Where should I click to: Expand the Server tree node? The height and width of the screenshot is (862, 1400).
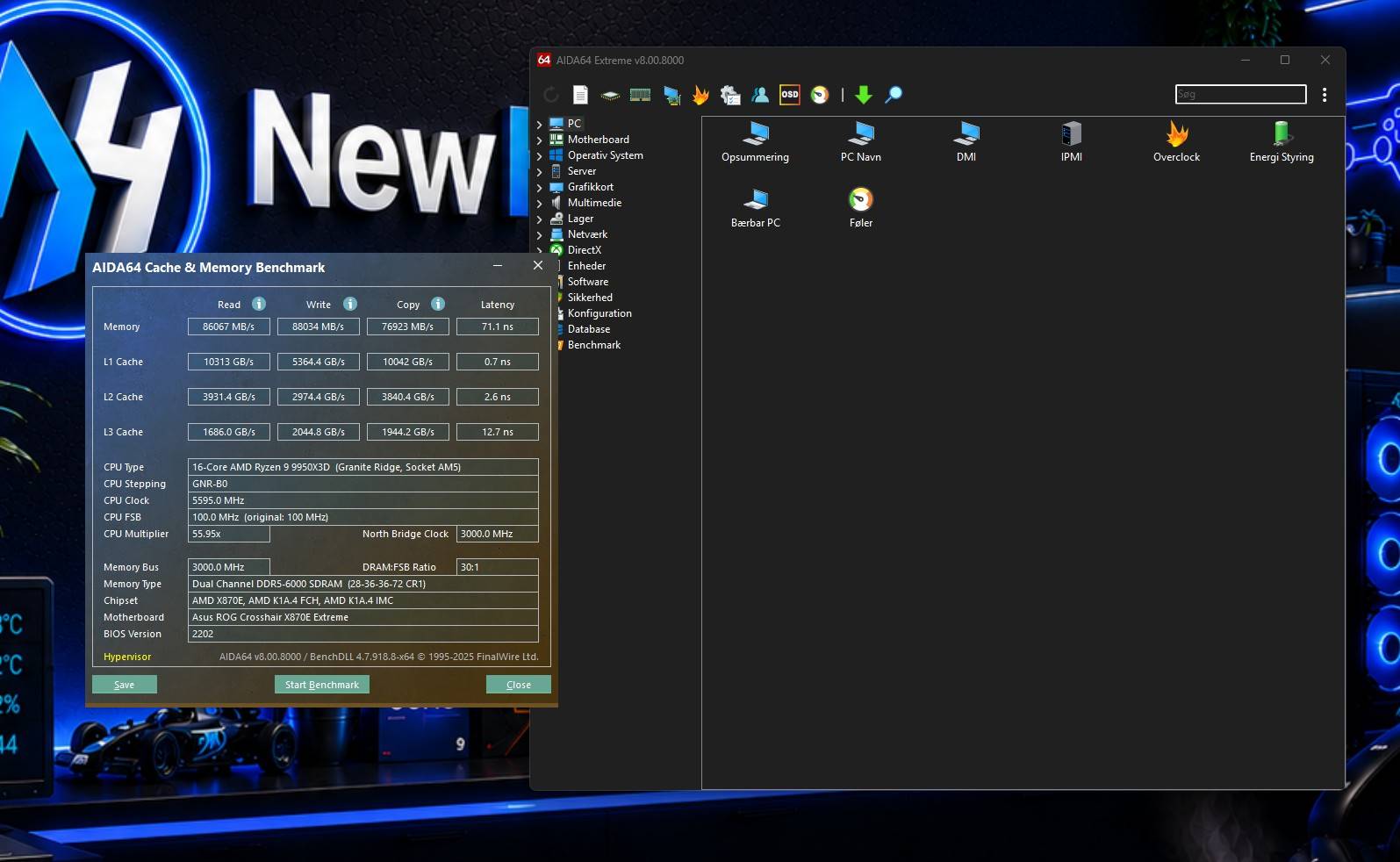click(x=540, y=172)
